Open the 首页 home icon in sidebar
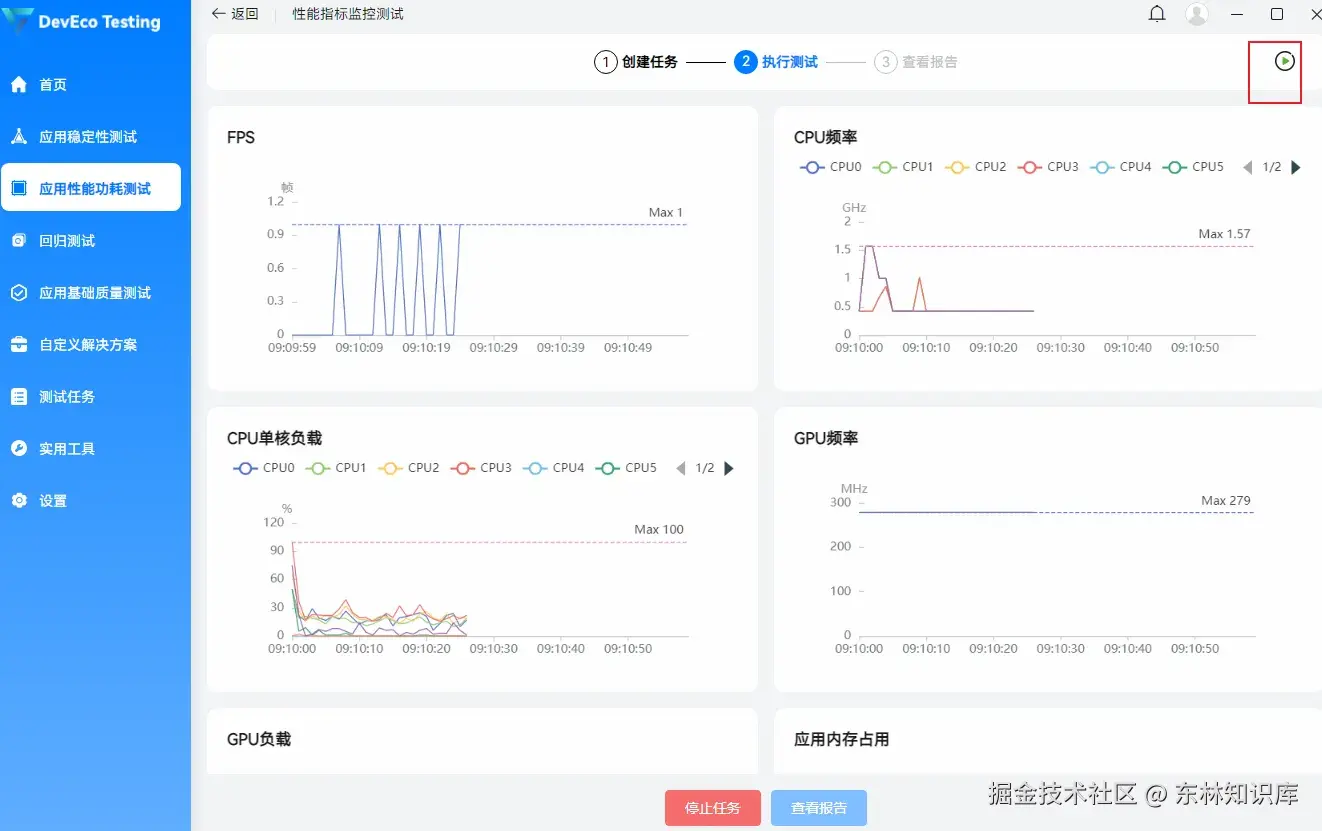The height and width of the screenshot is (831, 1322). (19, 85)
